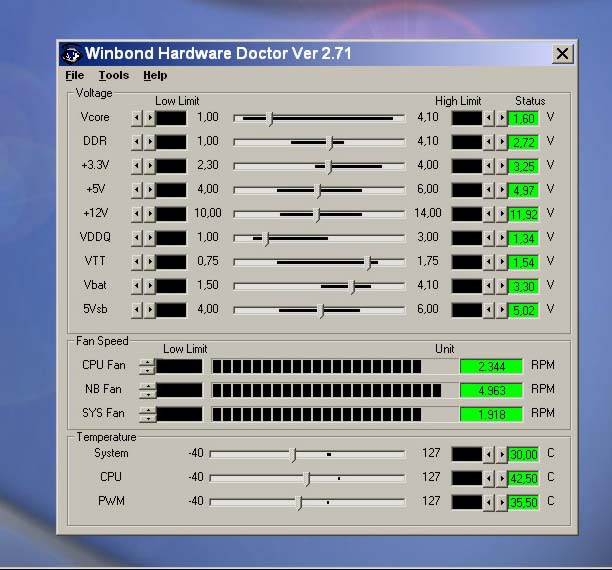The image size is (612, 570).
Task: Decrease DDR high limit with left arrow
Action: (488, 142)
